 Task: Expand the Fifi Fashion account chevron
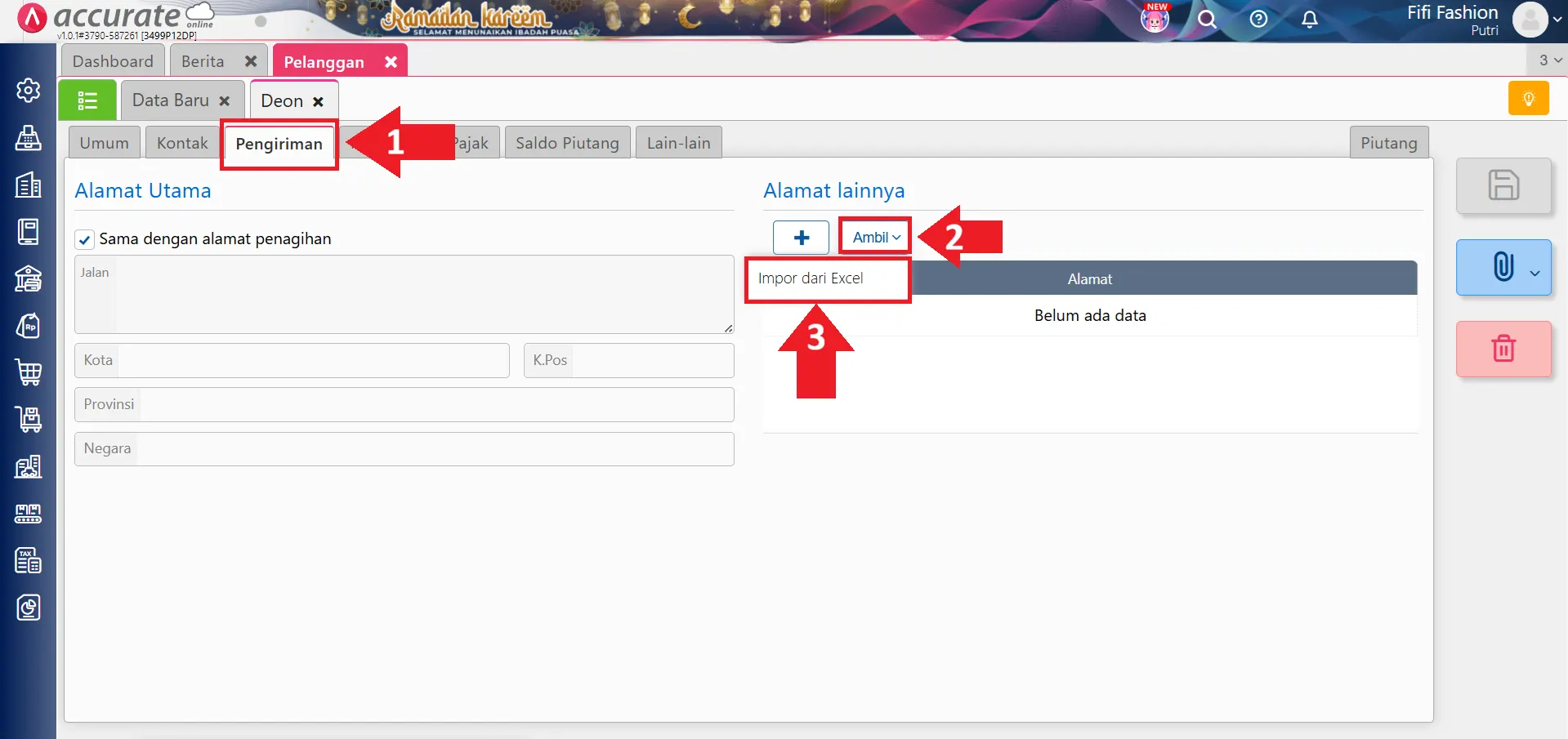1555,20
